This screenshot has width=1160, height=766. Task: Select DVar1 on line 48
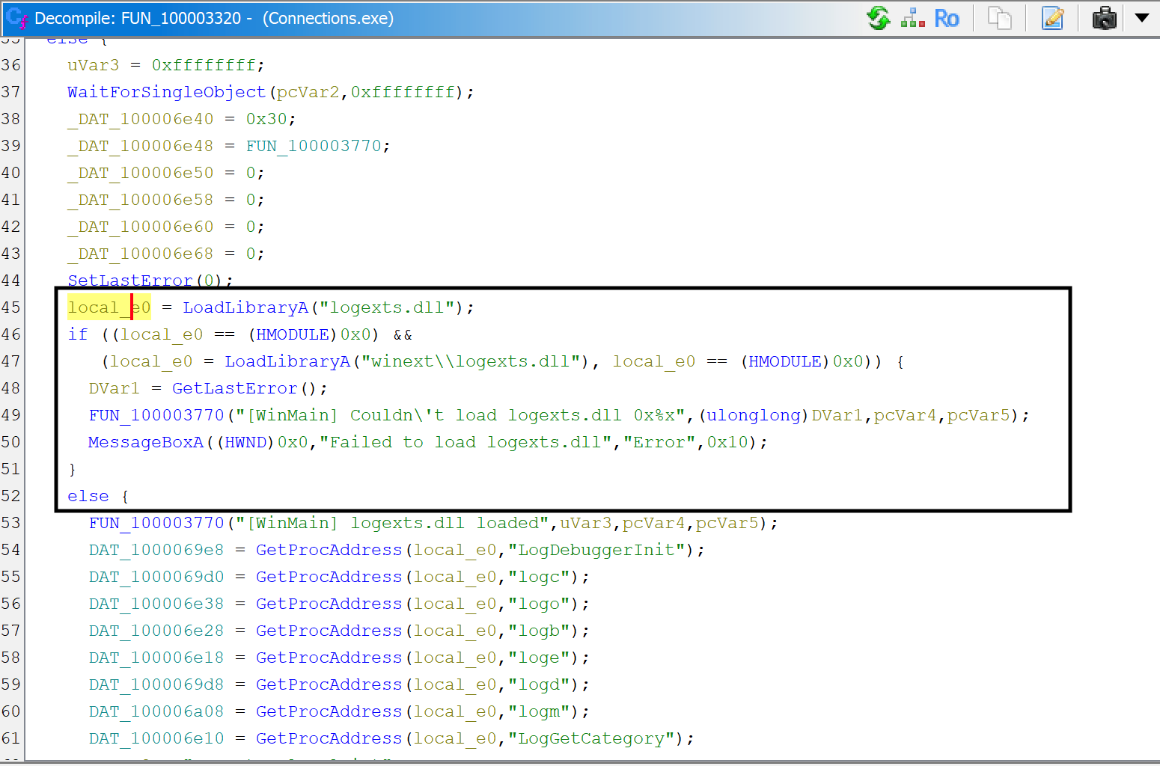click(115, 389)
